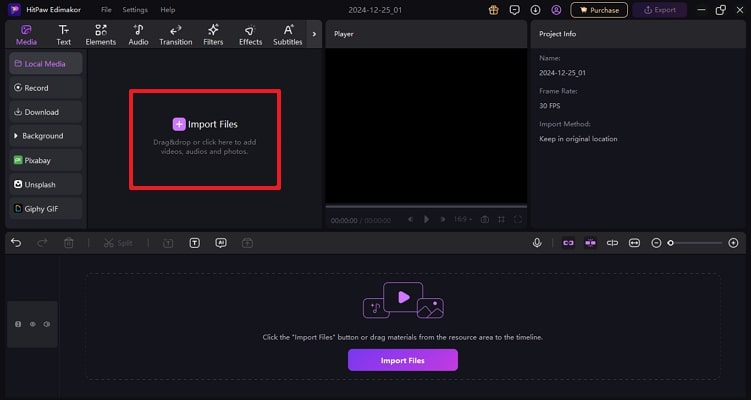Screen dimensions: 751x400
Task: Toggle the purple link clips icon
Action: tap(568, 243)
